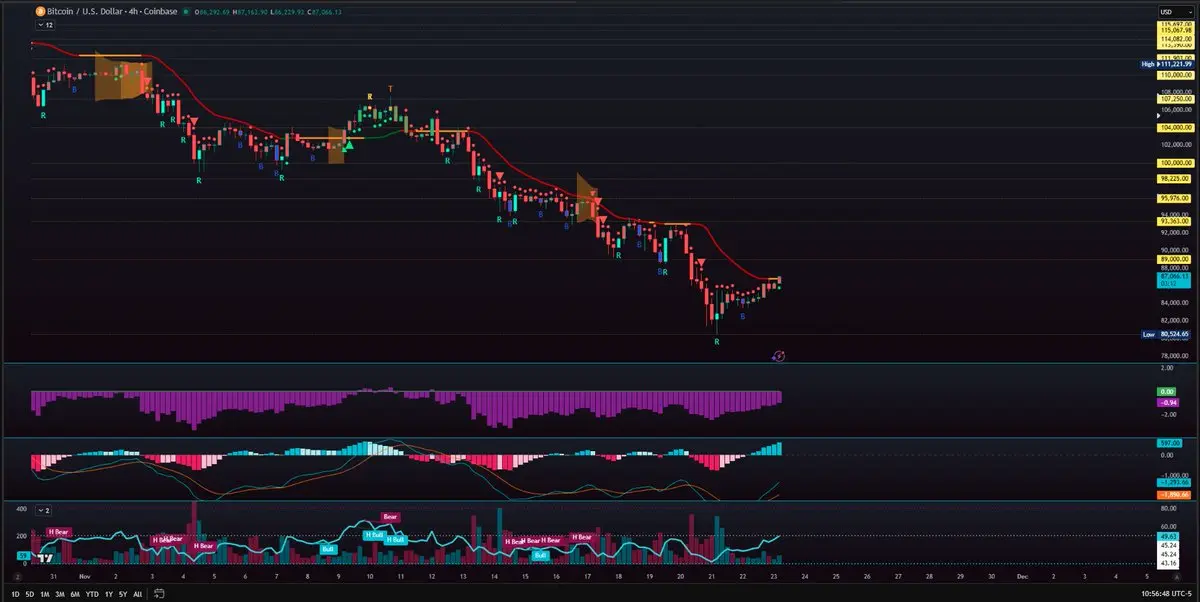Click the red down-arrow signal near Nov 20
Screen dimensions: 1200x602
(702, 262)
